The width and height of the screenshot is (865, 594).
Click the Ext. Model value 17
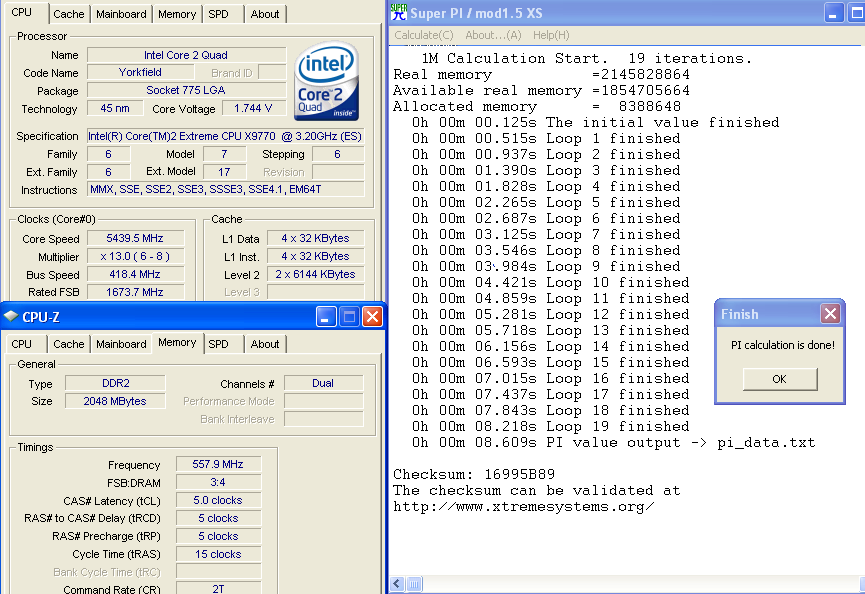point(224,172)
